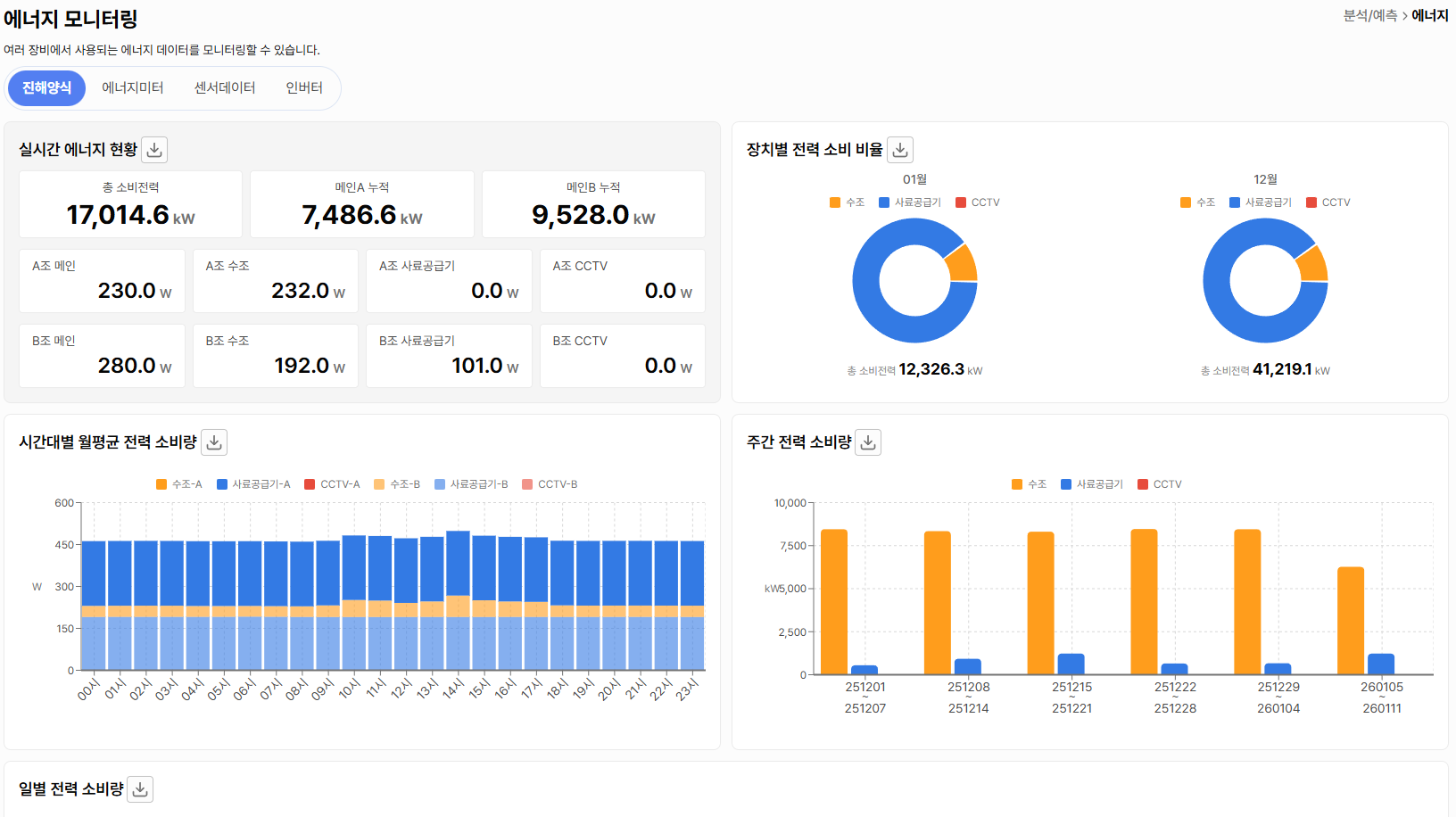
Task: Select the 진해양식 tab
Action: click(47, 88)
